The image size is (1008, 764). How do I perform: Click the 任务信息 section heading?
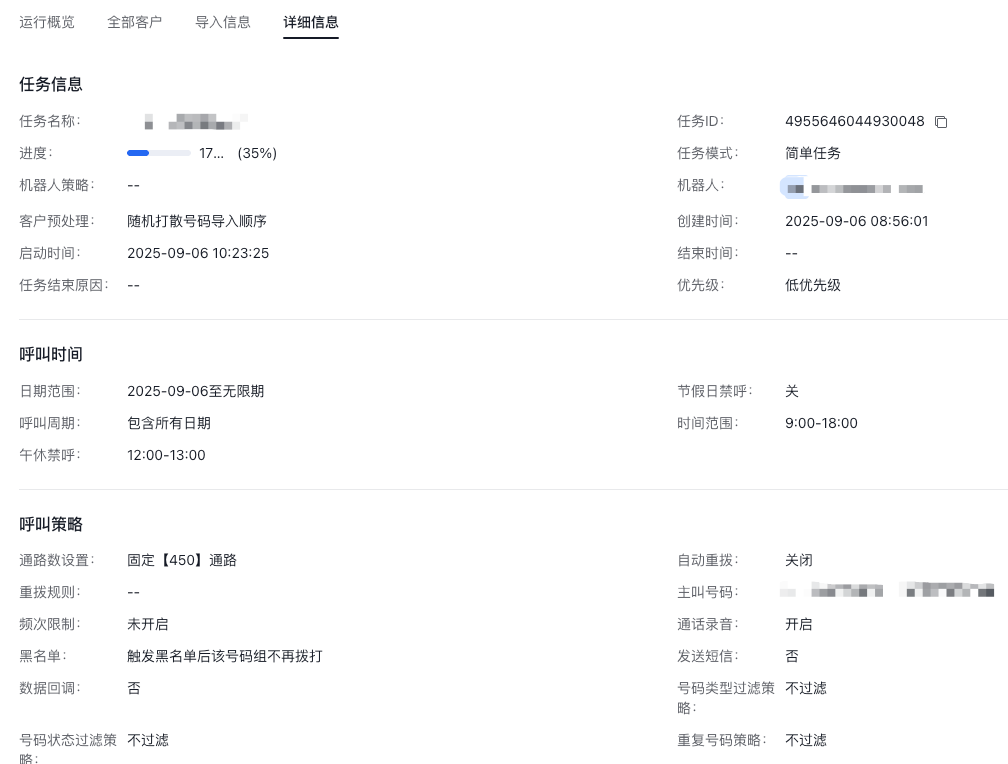51,84
